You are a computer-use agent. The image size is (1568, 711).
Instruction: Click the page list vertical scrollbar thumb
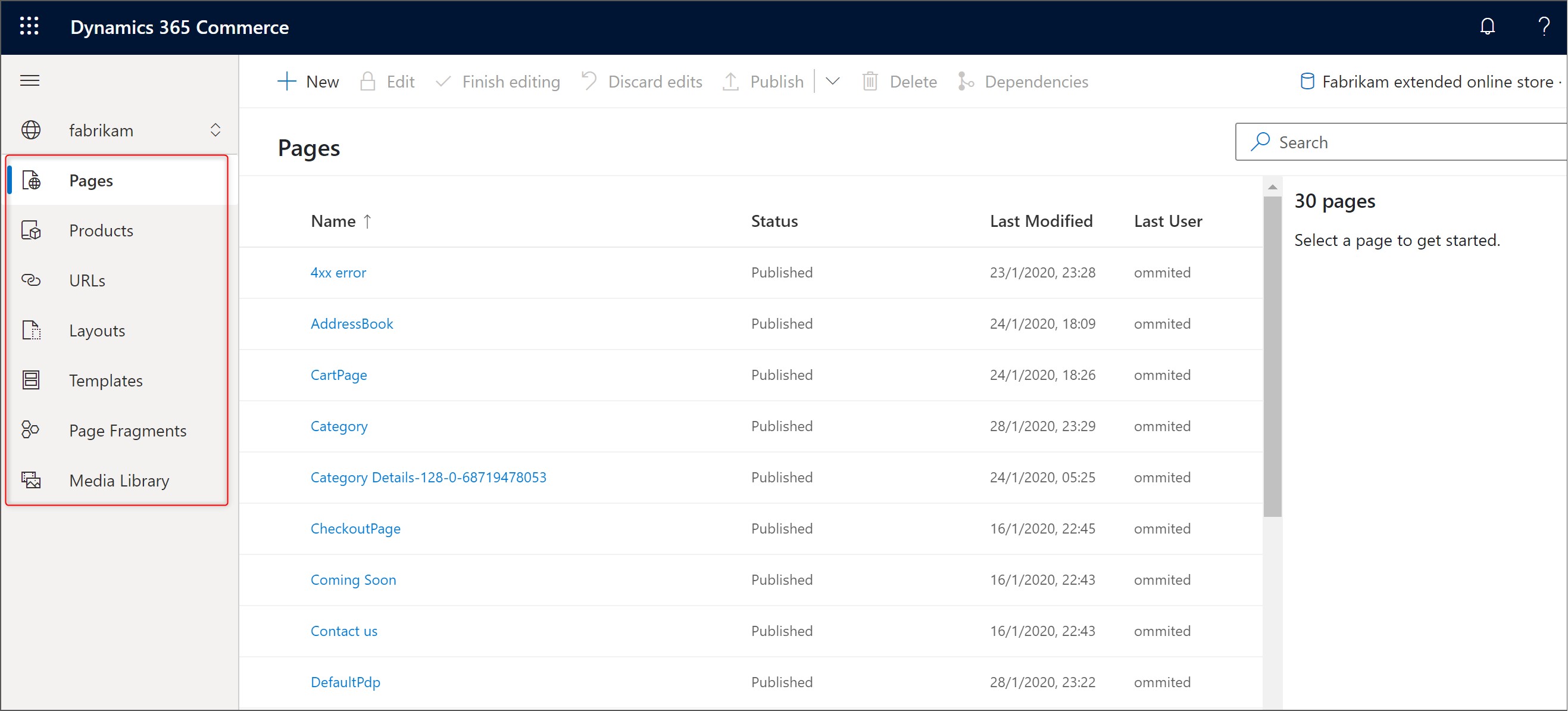click(1272, 357)
